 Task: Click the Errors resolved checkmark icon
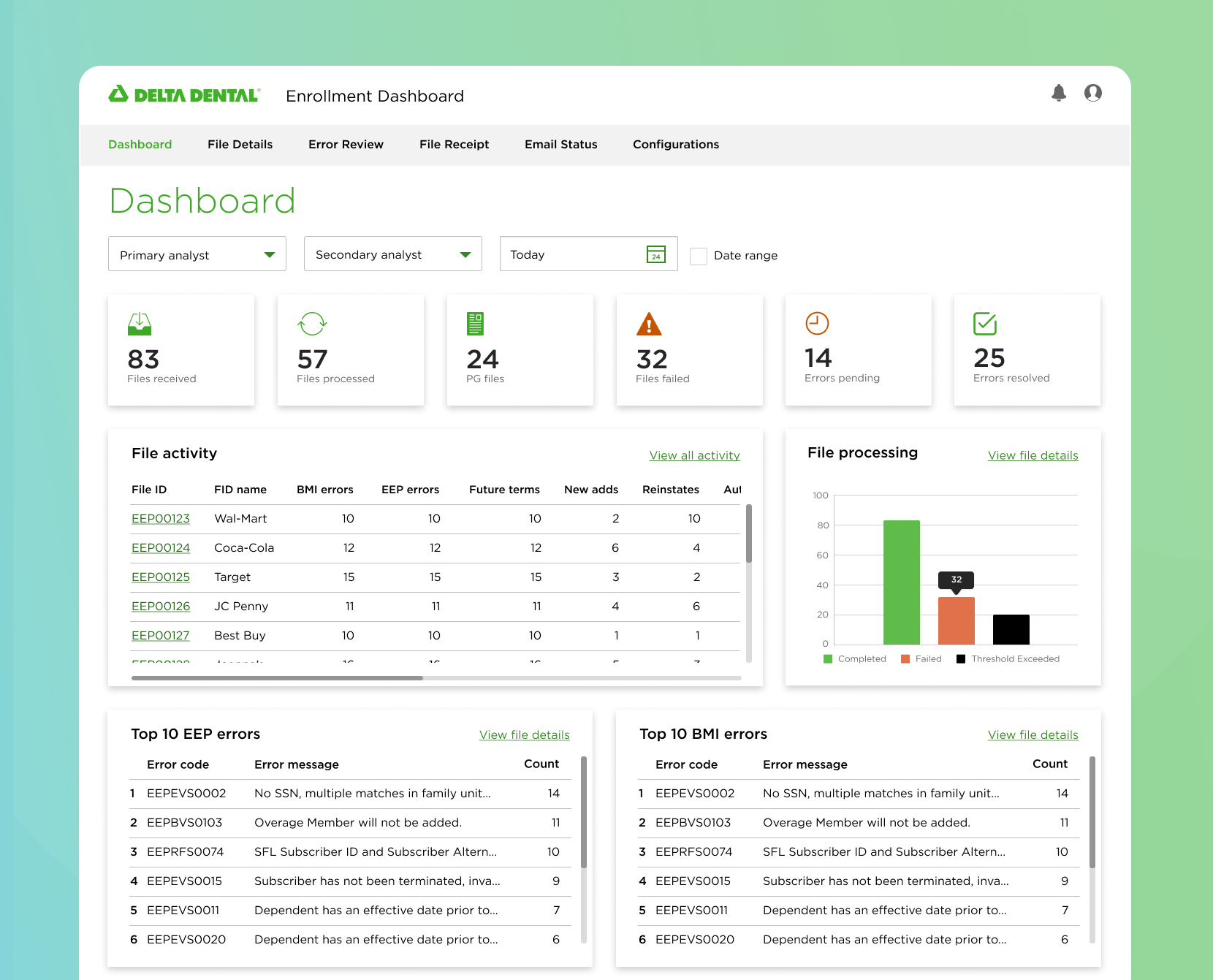[x=985, y=323]
